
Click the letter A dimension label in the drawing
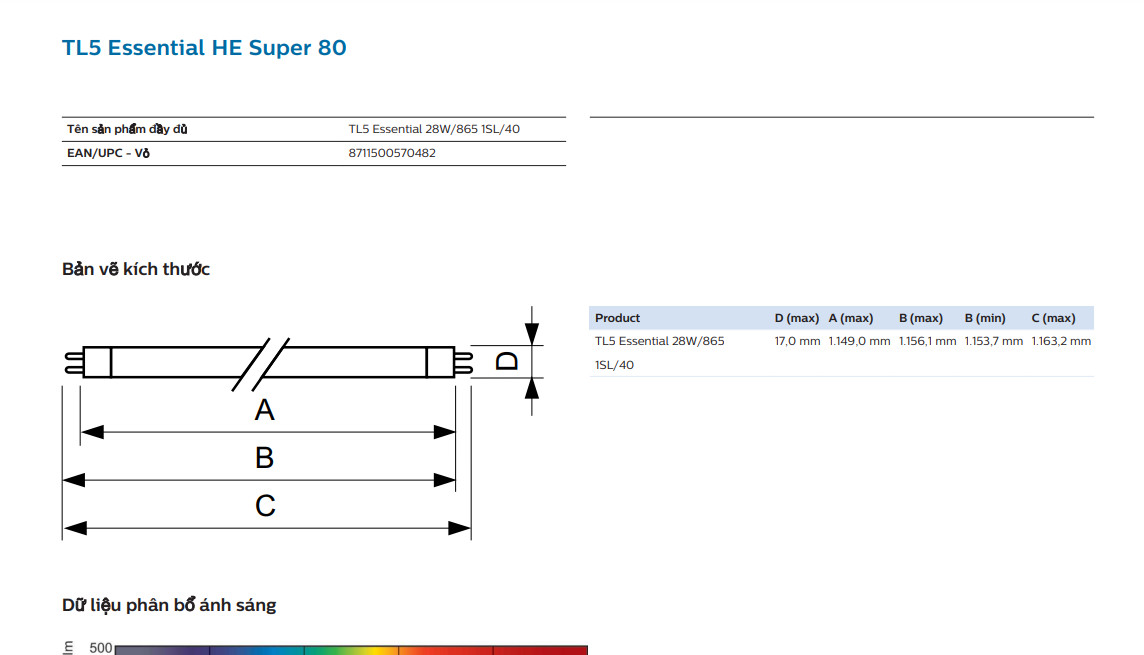tap(264, 410)
